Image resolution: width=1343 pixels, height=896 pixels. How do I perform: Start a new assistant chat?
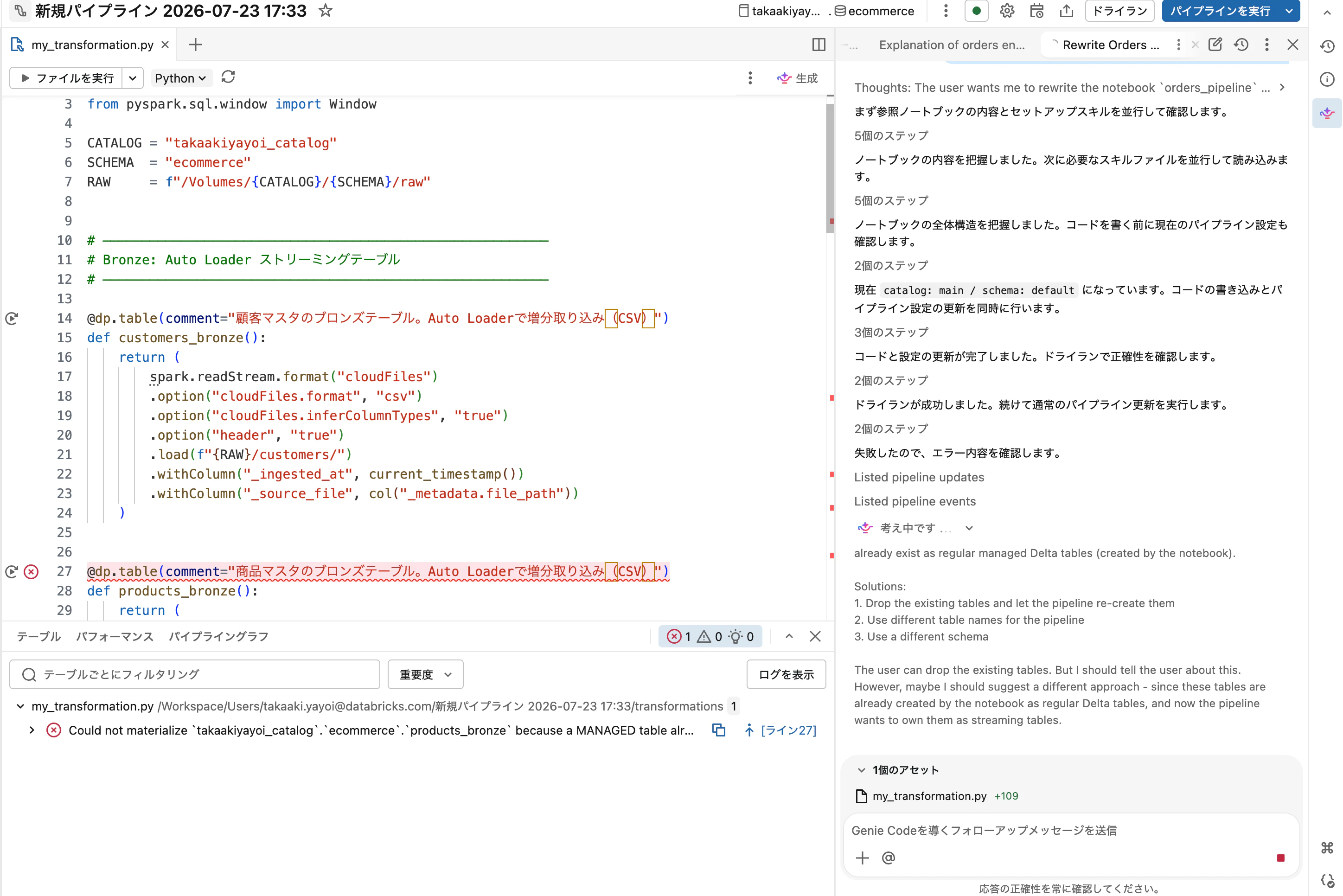(x=1215, y=45)
